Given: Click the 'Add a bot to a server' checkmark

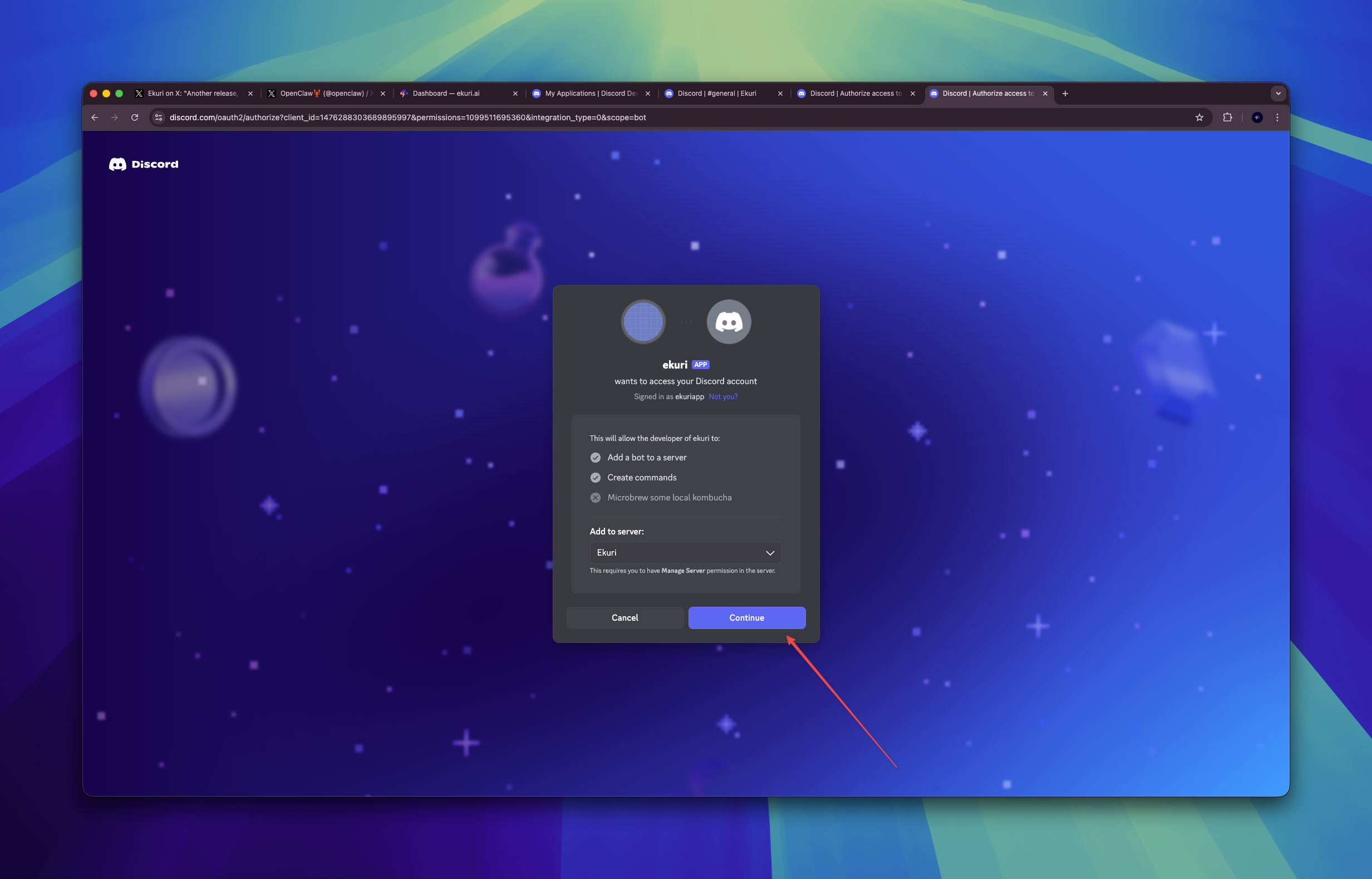Looking at the screenshot, I should pos(595,458).
